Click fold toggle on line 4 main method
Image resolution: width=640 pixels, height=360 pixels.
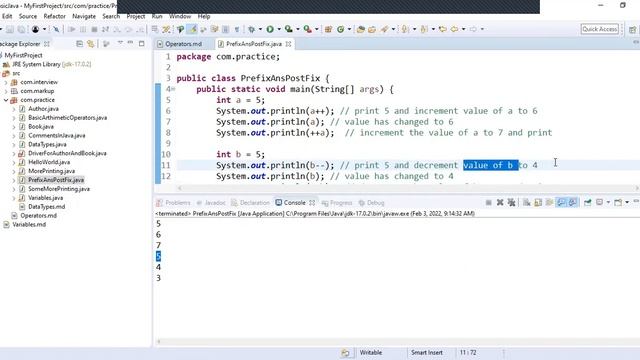click(173, 89)
